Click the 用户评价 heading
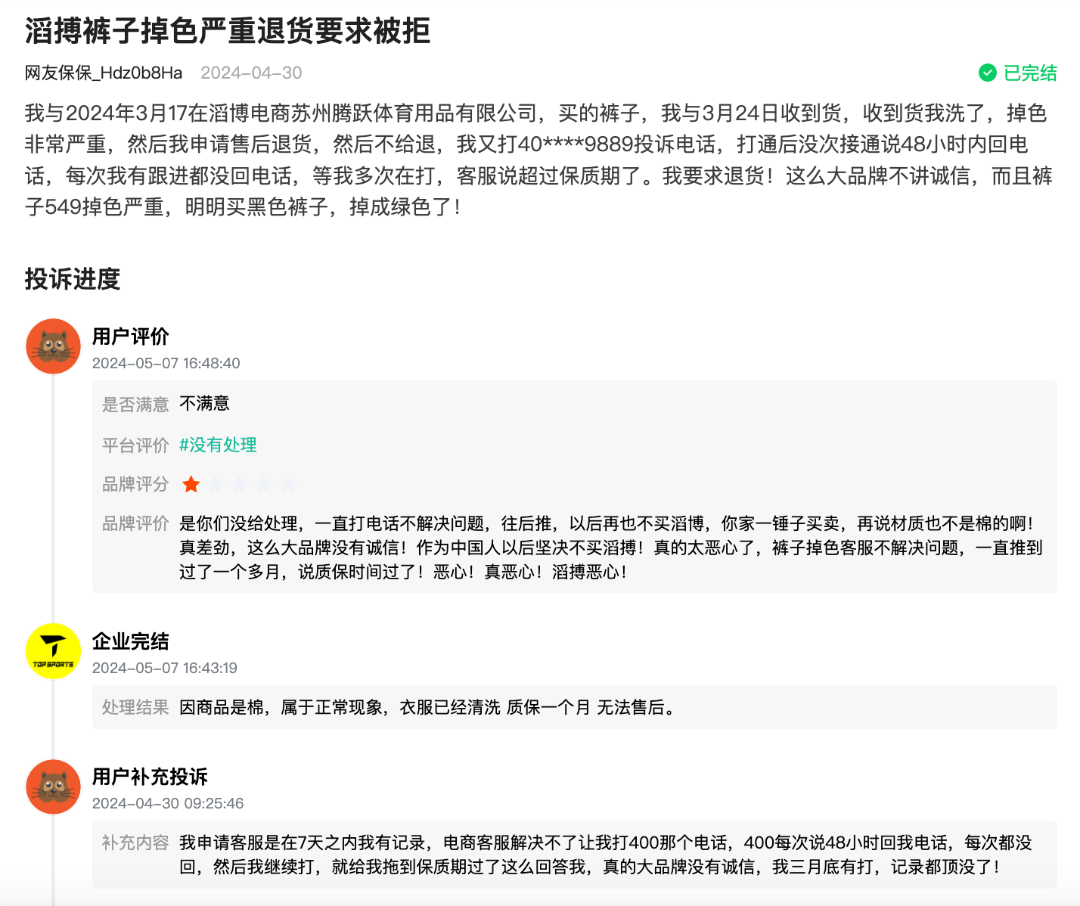Viewport: 1080px width, 906px height. click(131, 336)
